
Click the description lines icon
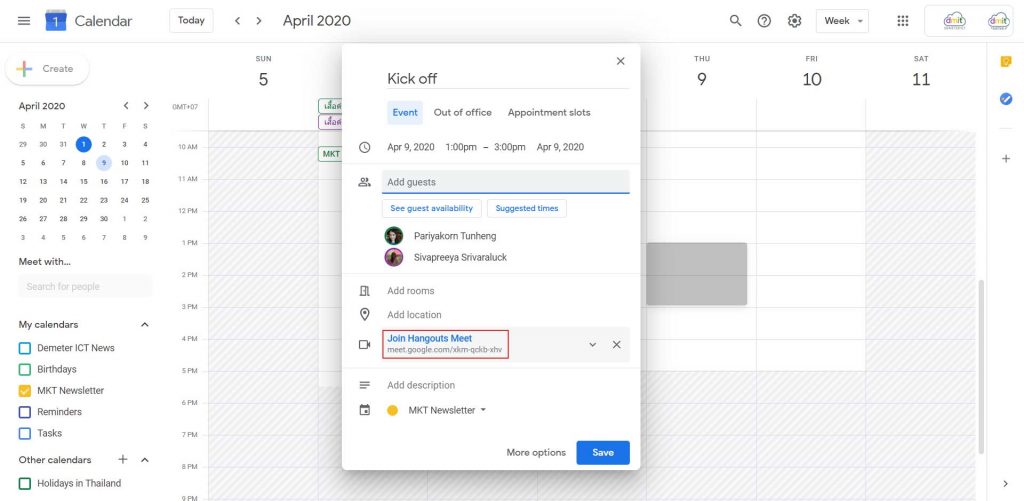pos(364,385)
